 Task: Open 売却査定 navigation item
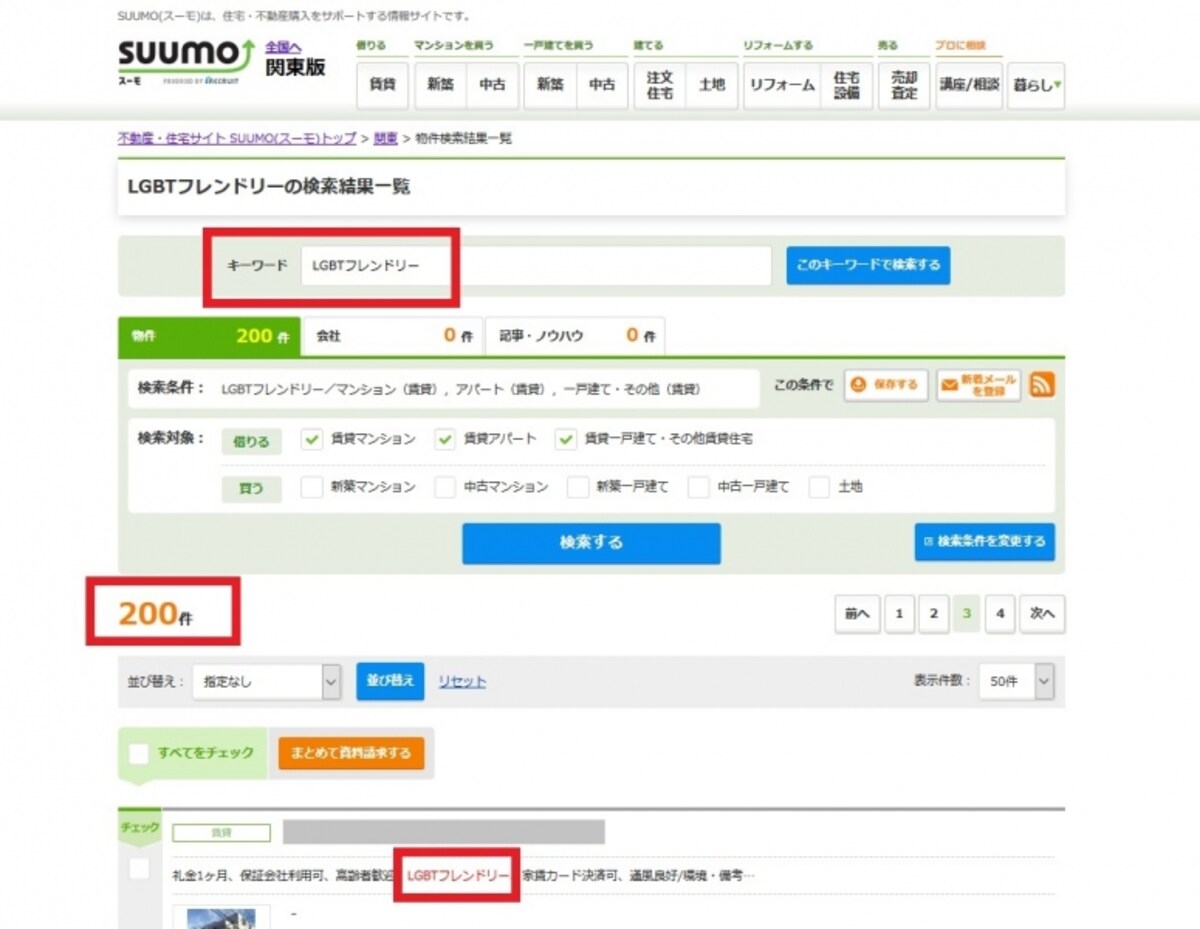(x=904, y=85)
